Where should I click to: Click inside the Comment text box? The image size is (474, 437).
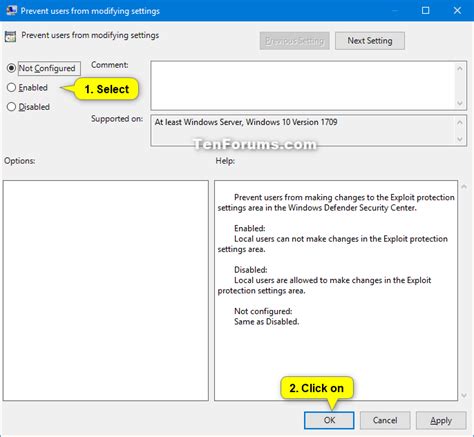pos(303,85)
